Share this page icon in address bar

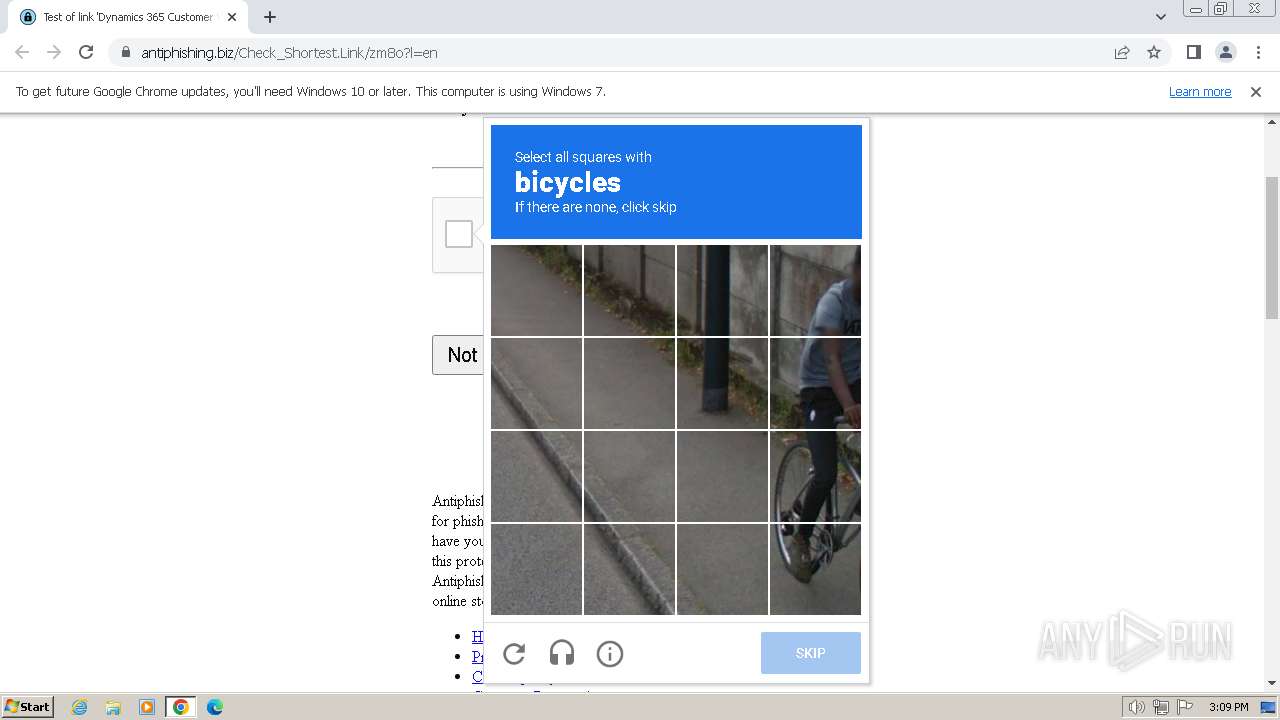[x=1122, y=52]
